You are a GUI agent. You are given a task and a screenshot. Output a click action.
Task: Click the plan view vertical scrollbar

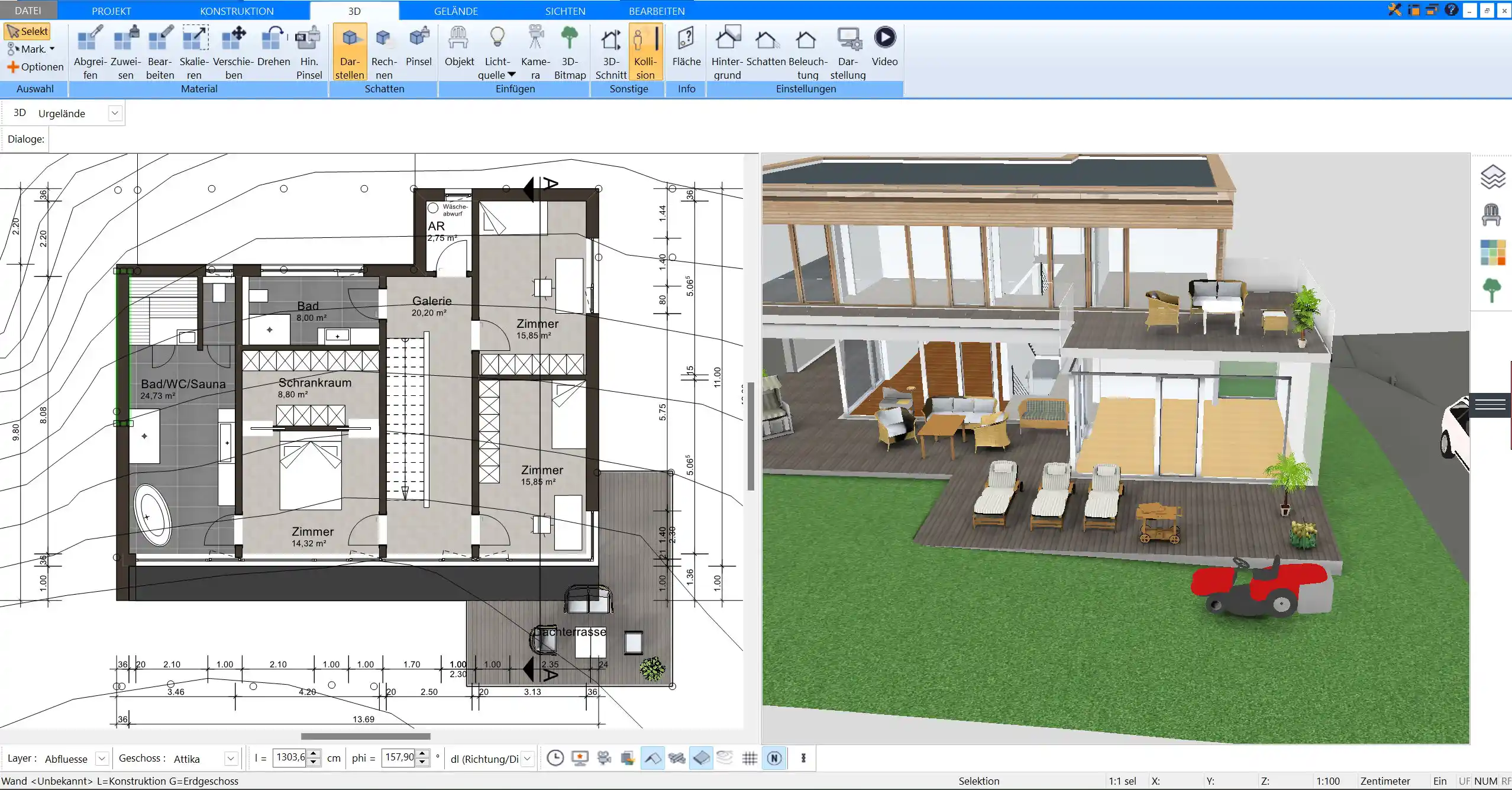pyautogui.click(x=751, y=436)
